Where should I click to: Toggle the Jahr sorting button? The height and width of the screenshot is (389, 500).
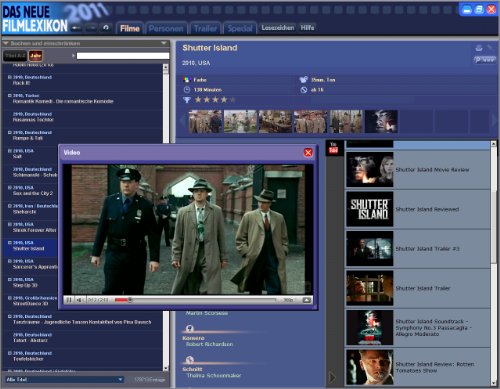click(35, 56)
